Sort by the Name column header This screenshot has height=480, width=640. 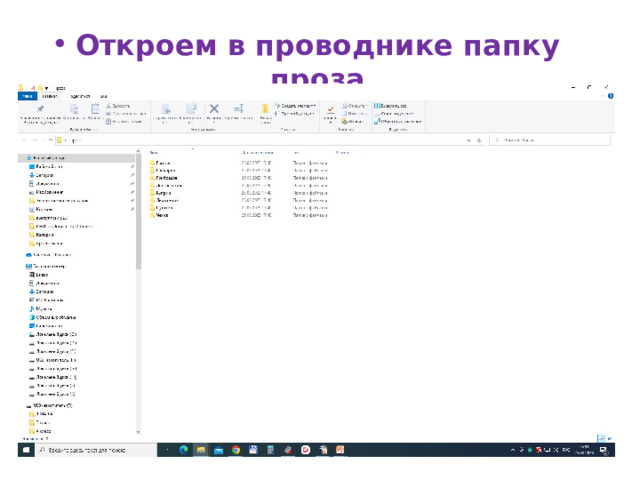pos(153,153)
